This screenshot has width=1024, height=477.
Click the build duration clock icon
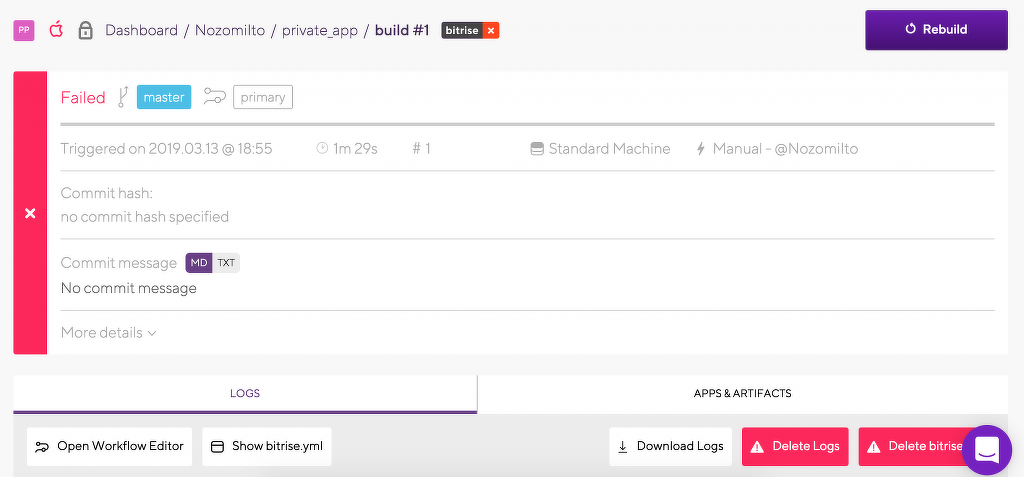point(322,149)
